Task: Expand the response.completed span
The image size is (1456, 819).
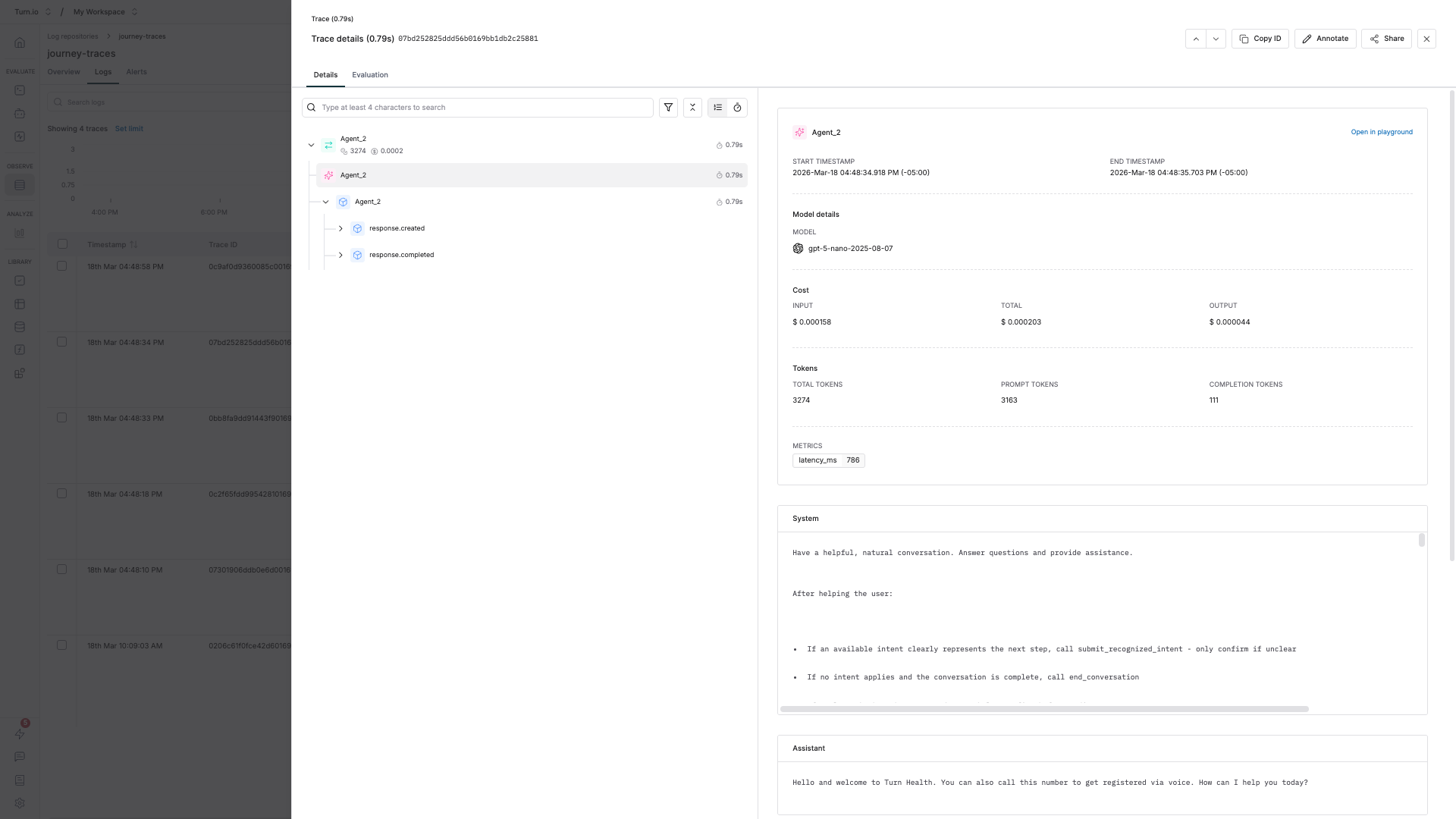Action: [x=340, y=255]
